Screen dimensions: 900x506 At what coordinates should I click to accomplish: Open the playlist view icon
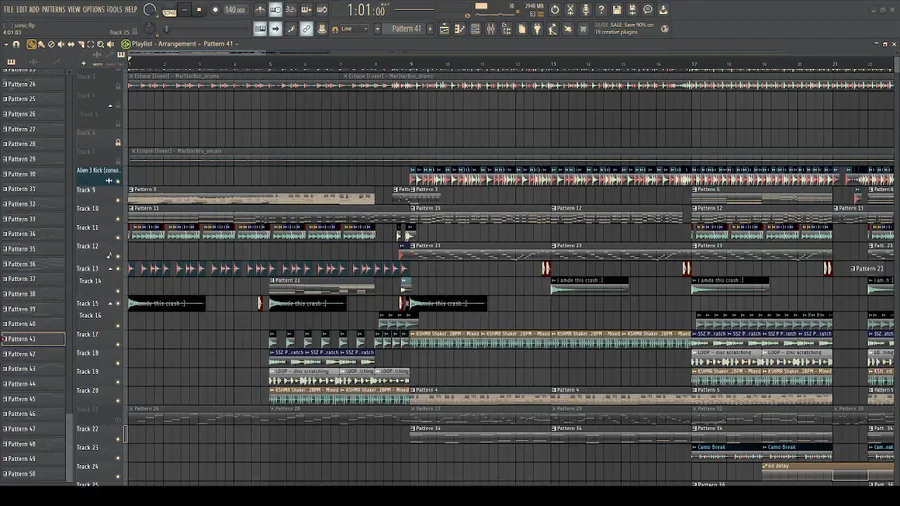coord(444,29)
